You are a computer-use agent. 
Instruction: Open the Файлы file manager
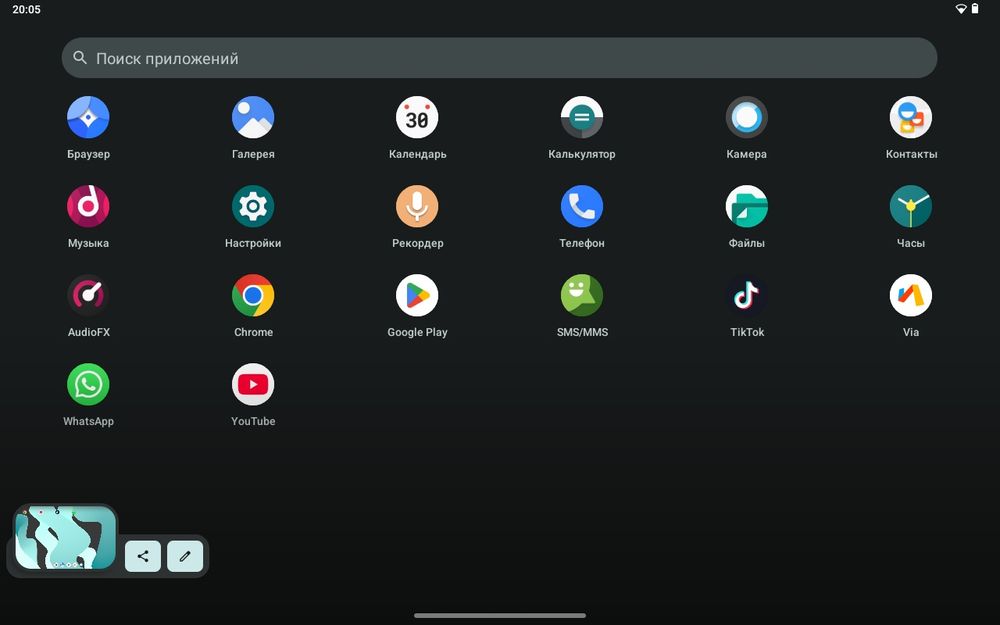pos(746,206)
